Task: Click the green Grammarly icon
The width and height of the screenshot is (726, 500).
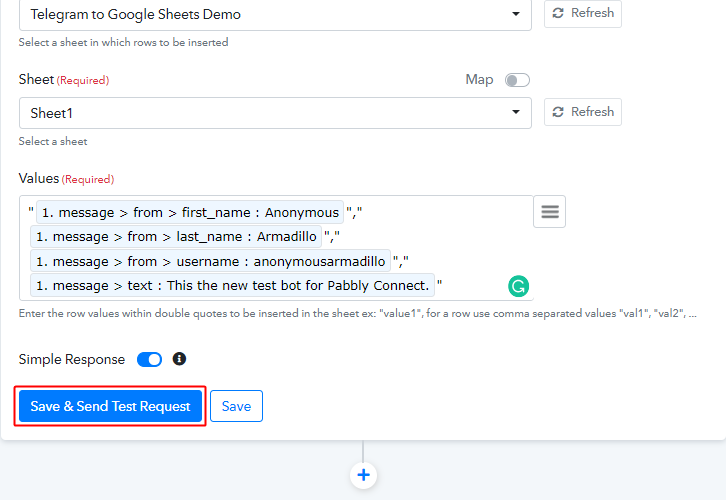Action: point(518,286)
